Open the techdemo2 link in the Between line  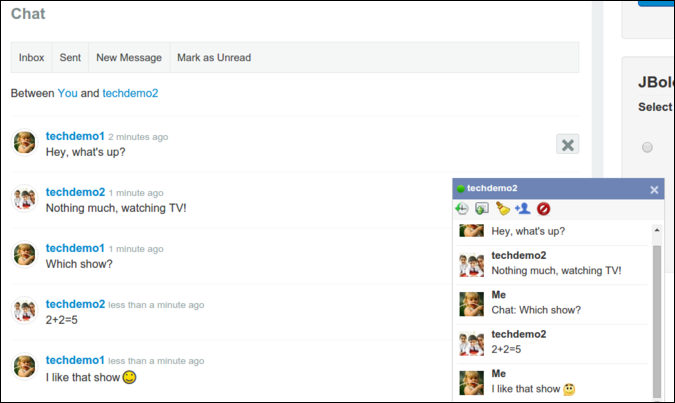point(130,93)
